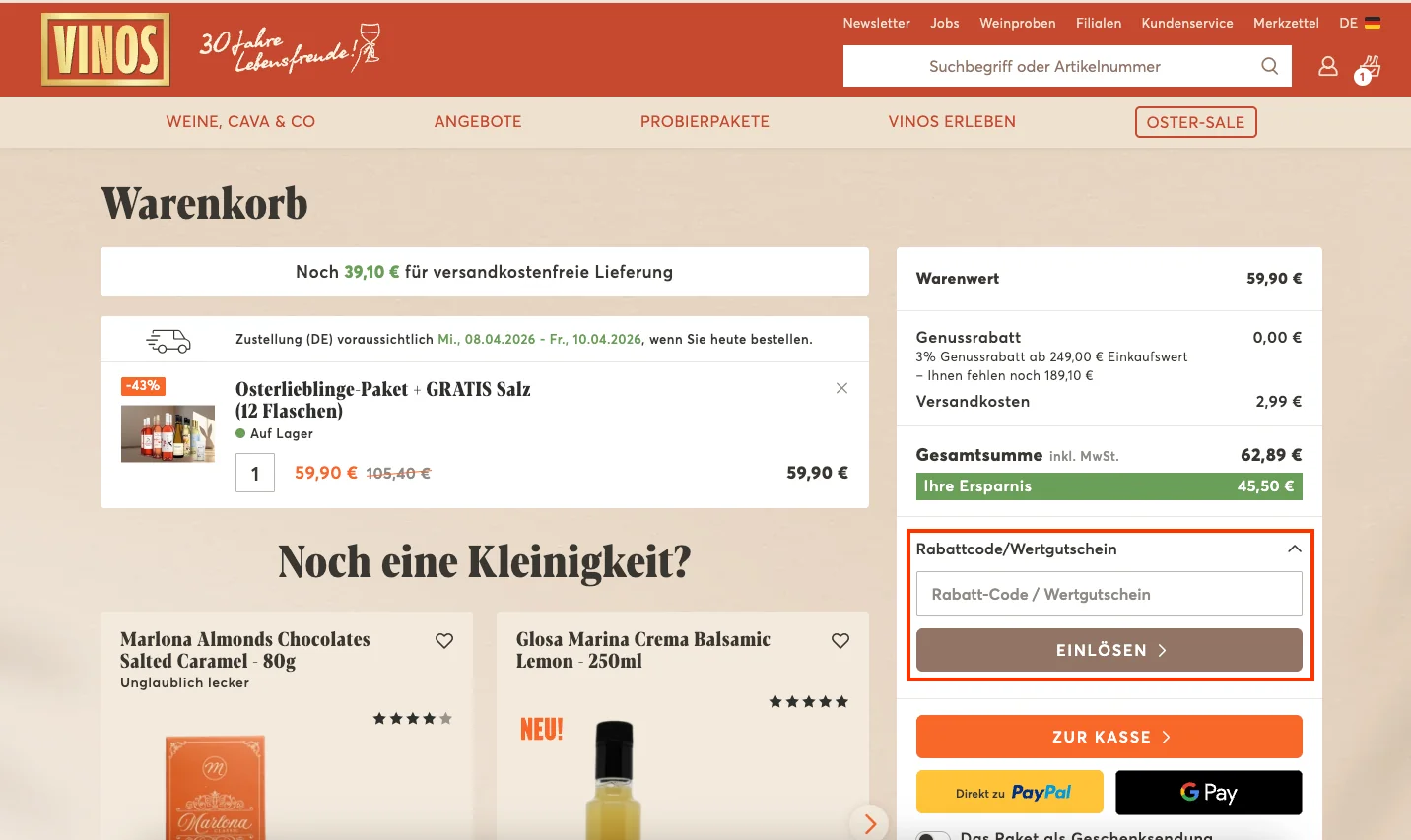Open the Kundenservice link
Image resolution: width=1411 pixels, height=840 pixels.
coord(1186,22)
